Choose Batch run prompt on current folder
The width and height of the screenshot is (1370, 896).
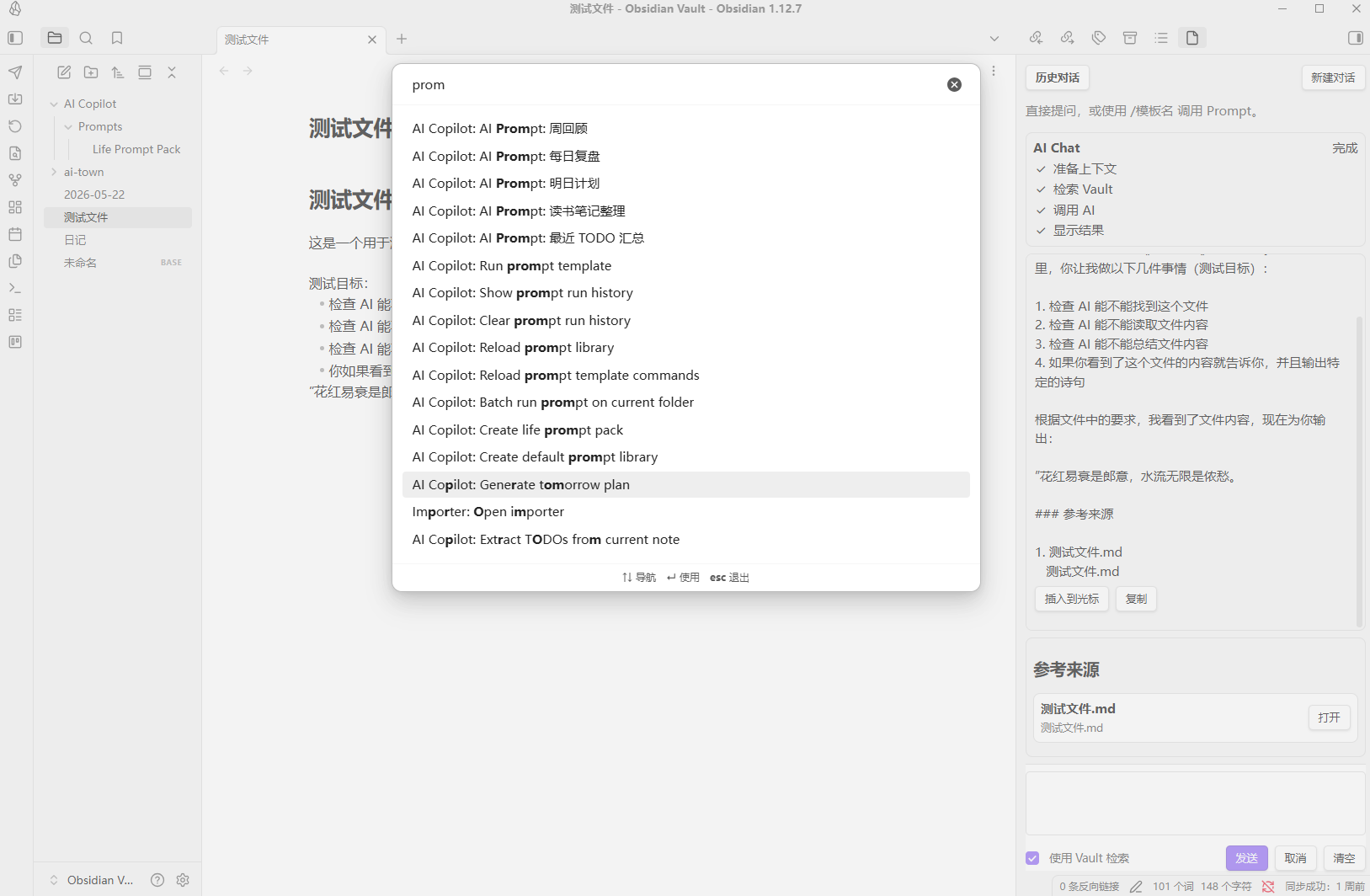tap(686, 403)
